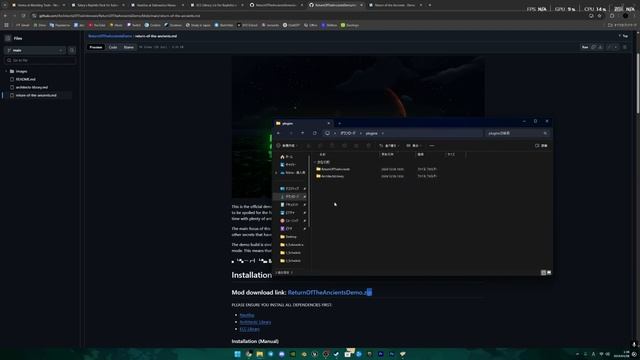640x360 pixels.
Task: Sort by date modified column header
Action: point(387,154)
